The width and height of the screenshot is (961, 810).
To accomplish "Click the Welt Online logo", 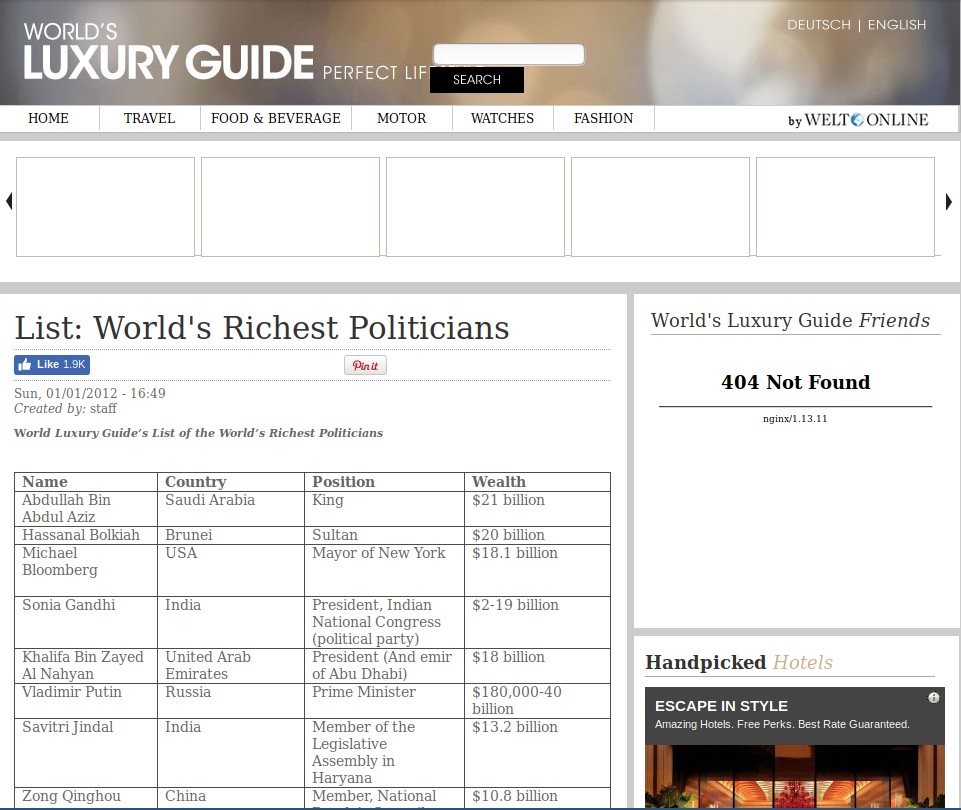I will click(858, 119).
